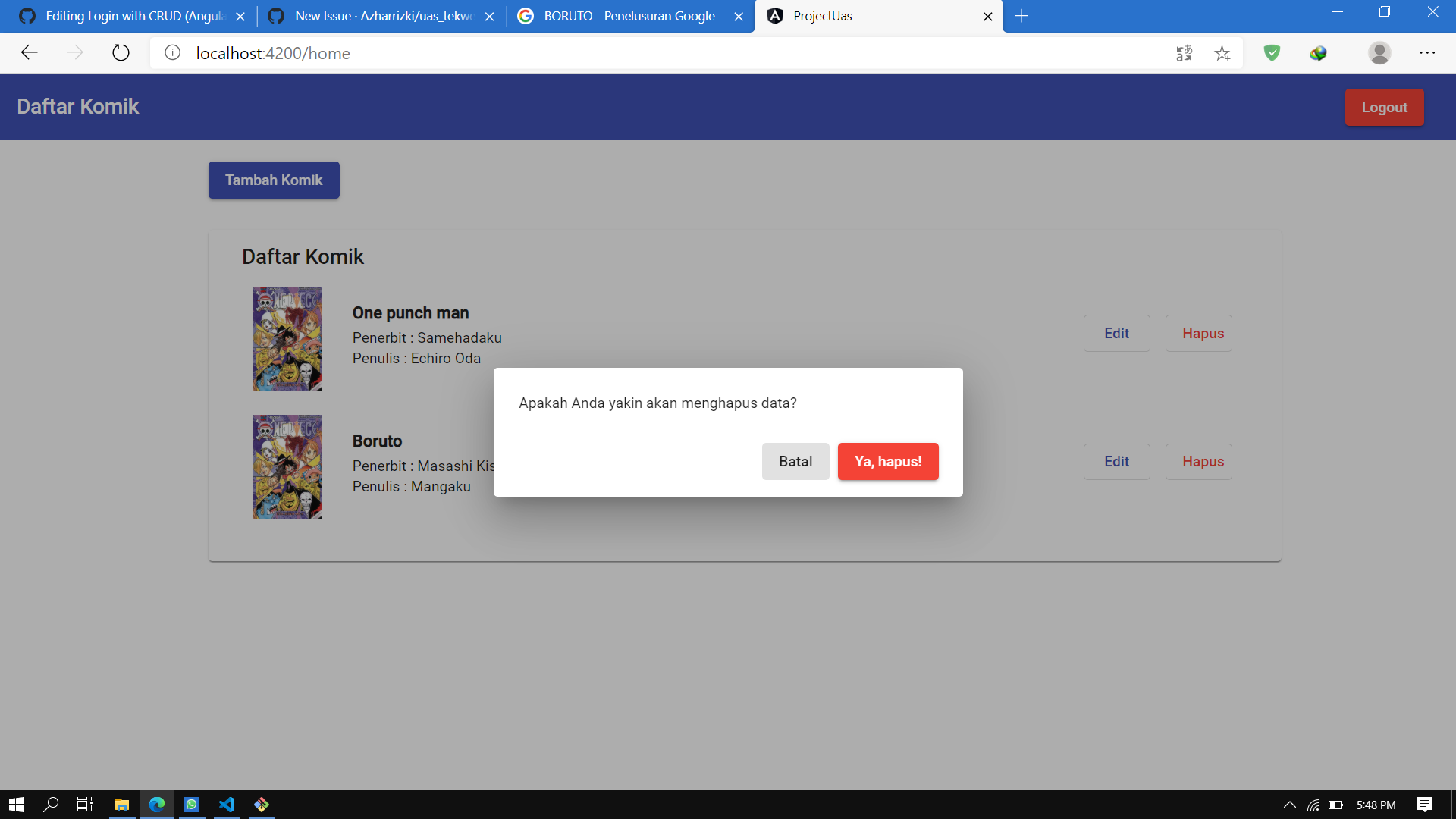The image size is (1456, 819).
Task: Open Microsoft Edge from taskbar
Action: pyautogui.click(x=157, y=805)
